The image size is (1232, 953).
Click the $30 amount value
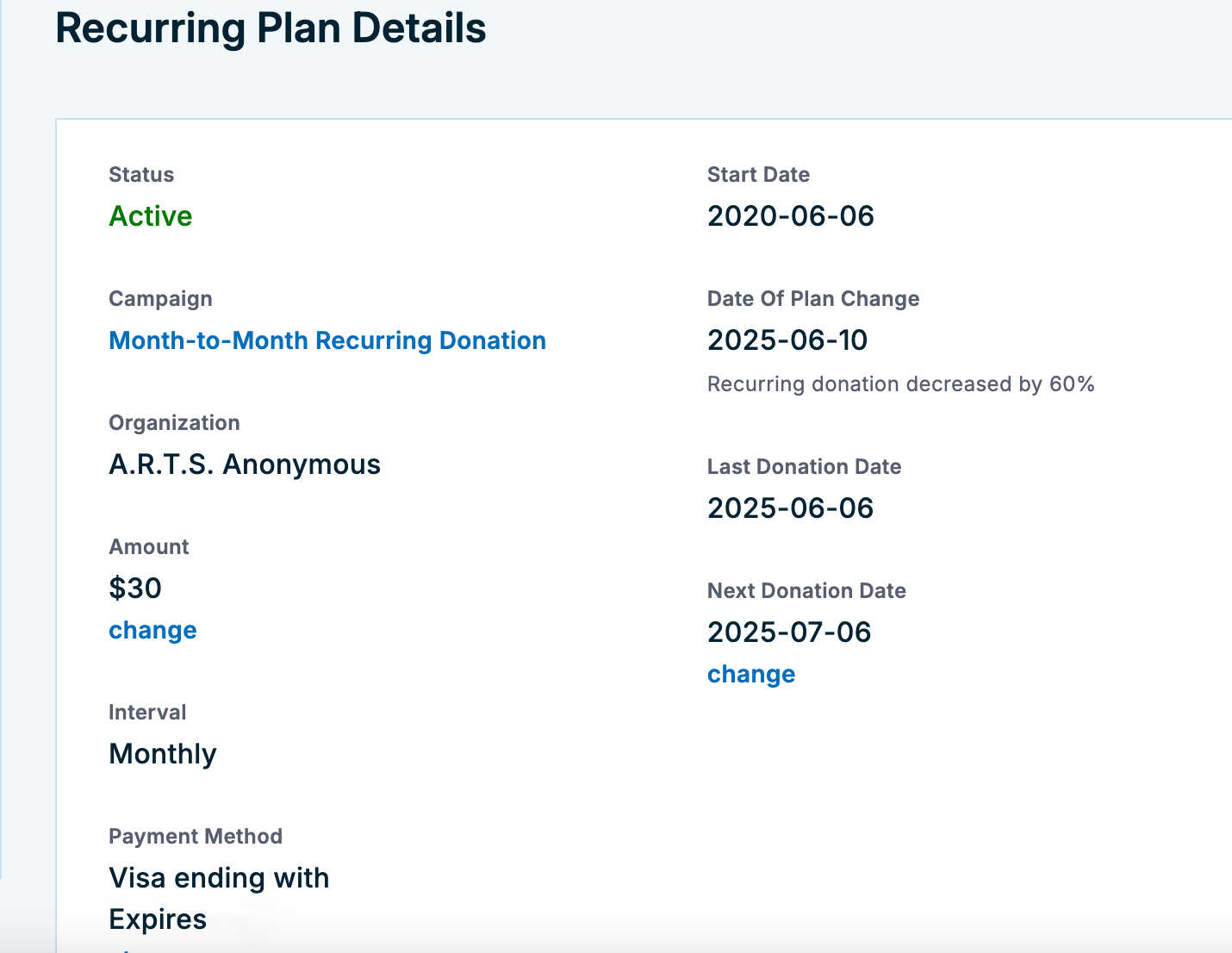click(135, 589)
